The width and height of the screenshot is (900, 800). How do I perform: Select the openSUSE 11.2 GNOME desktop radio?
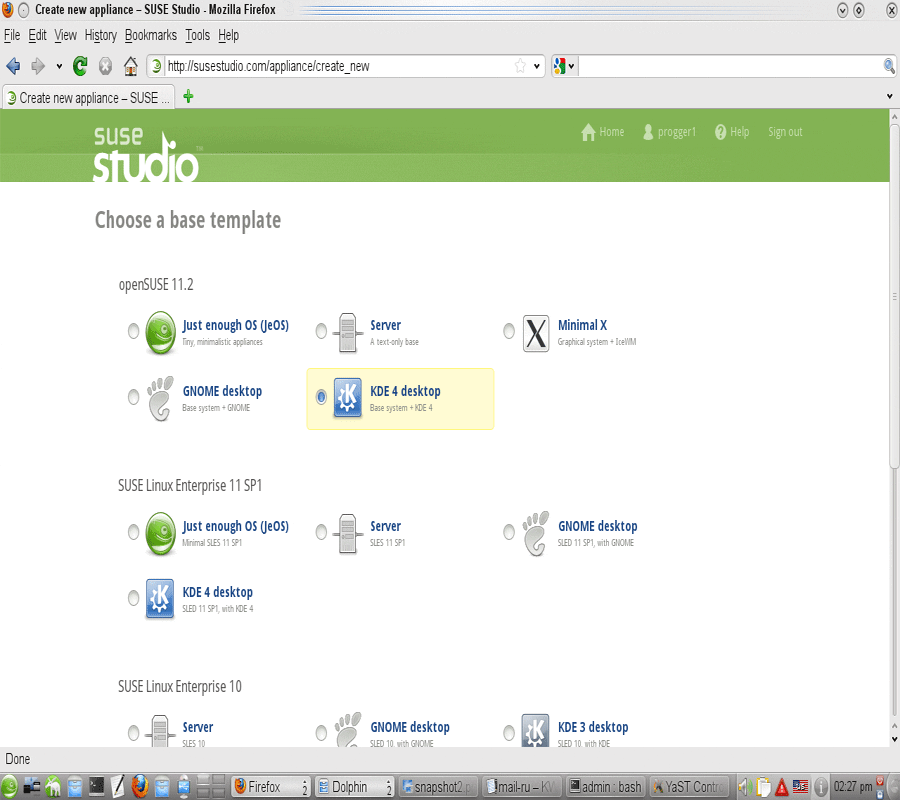133,397
